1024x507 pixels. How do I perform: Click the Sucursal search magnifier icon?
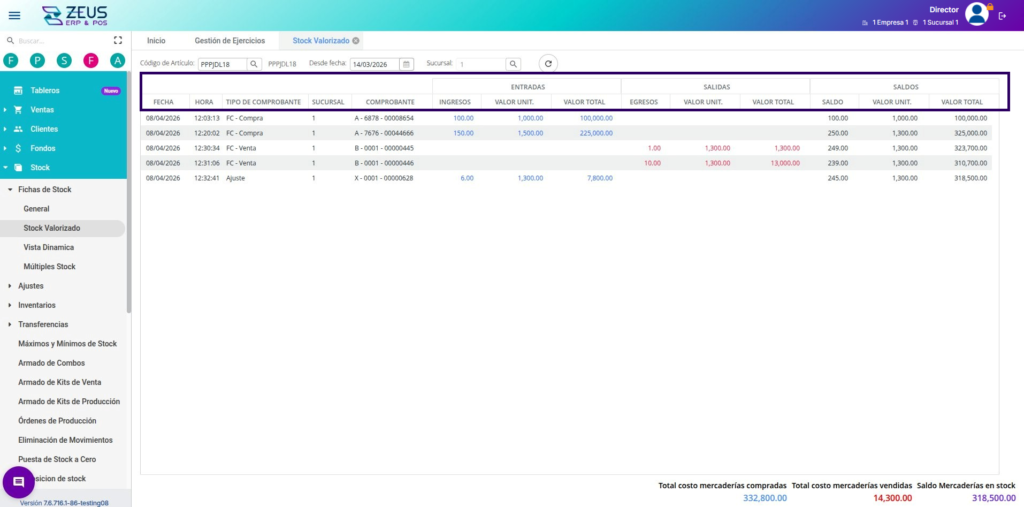(x=512, y=64)
